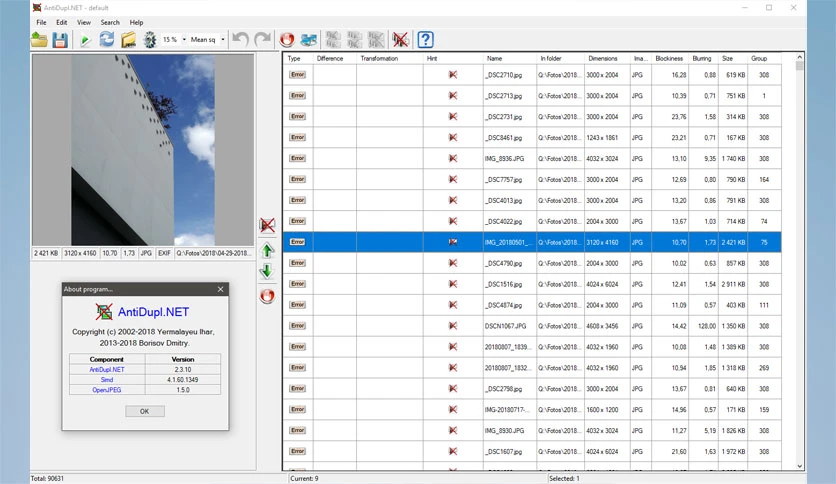This screenshot has height=484, width=836.
Task: Click the first greyed-out delete pair icon
Action: [333, 39]
